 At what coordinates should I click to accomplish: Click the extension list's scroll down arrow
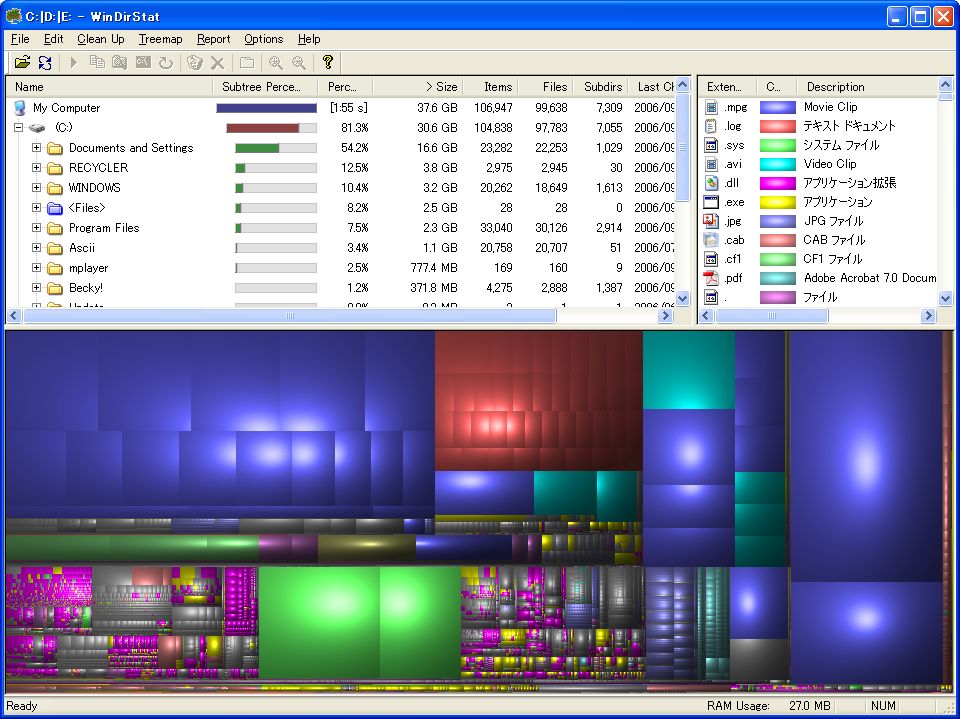point(945,298)
